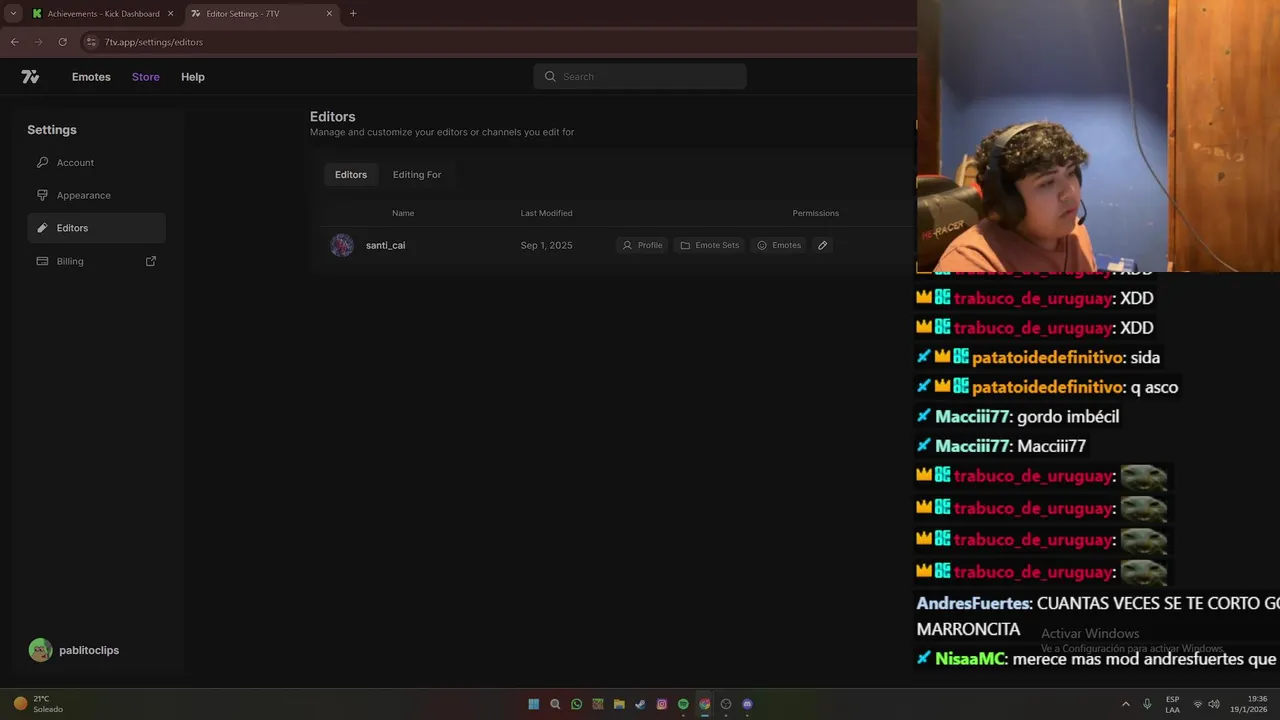Viewport: 1280px width, 720px height.
Task: Reload the 7tv.app page
Action: click(x=62, y=42)
